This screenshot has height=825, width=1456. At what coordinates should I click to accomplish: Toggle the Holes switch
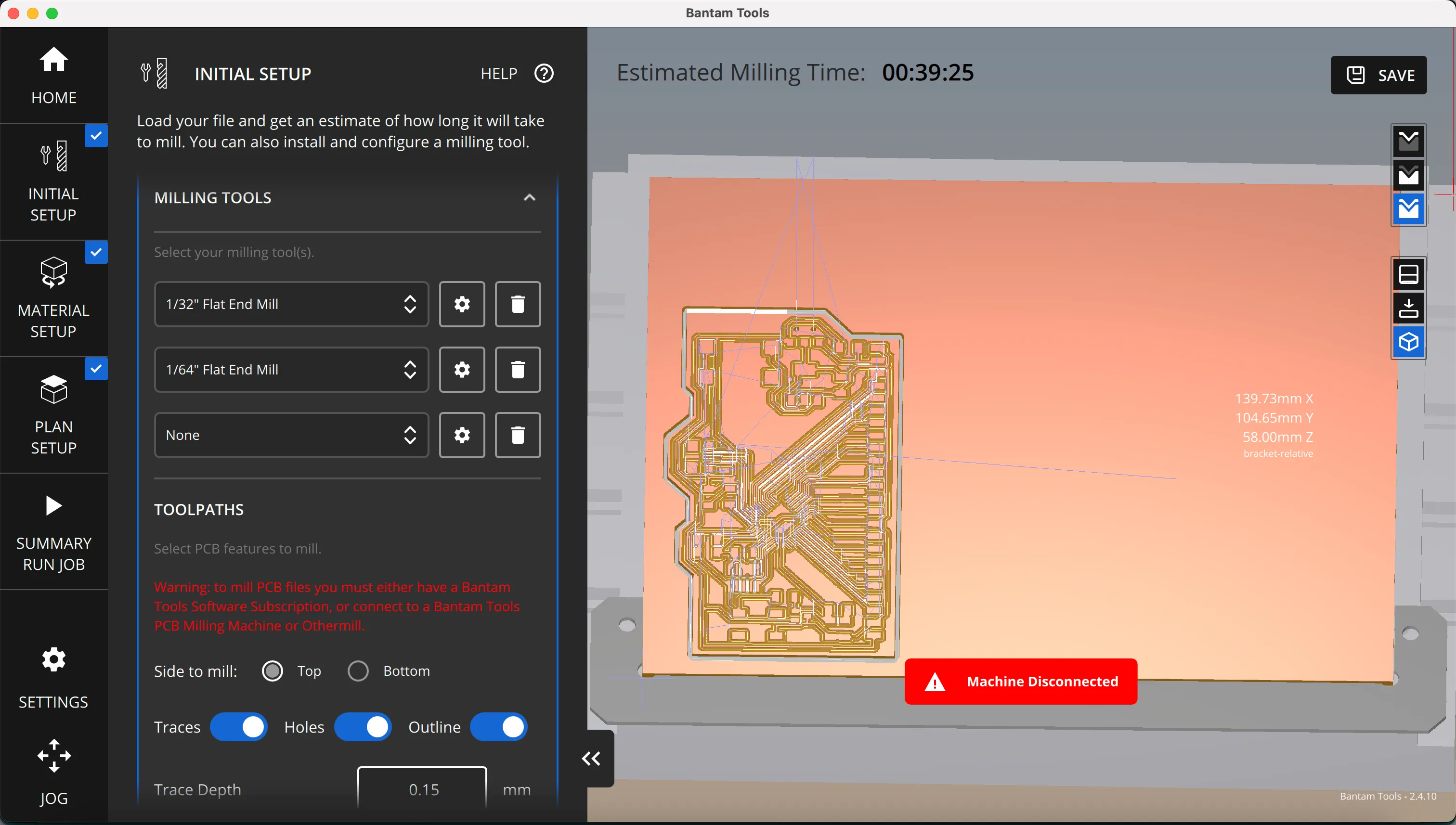click(363, 727)
